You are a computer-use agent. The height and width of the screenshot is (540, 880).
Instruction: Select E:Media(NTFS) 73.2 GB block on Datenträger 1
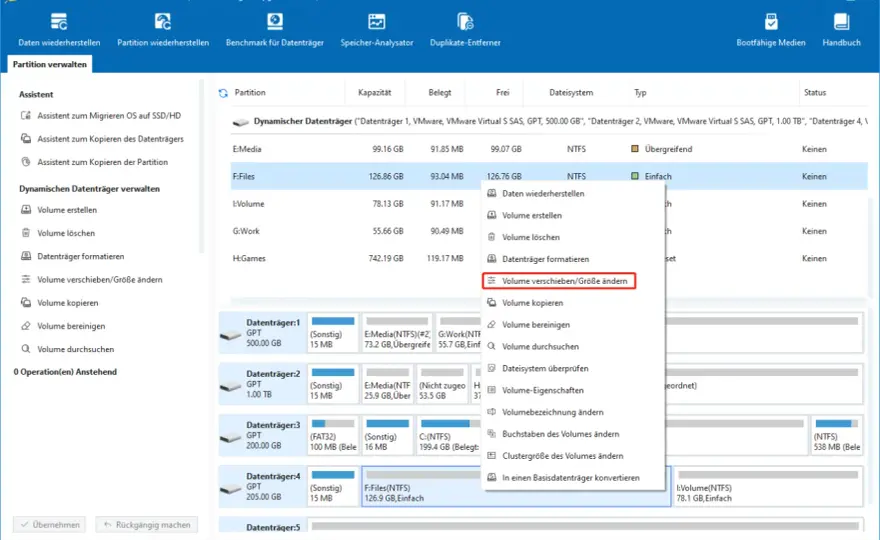tap(397, 333)
